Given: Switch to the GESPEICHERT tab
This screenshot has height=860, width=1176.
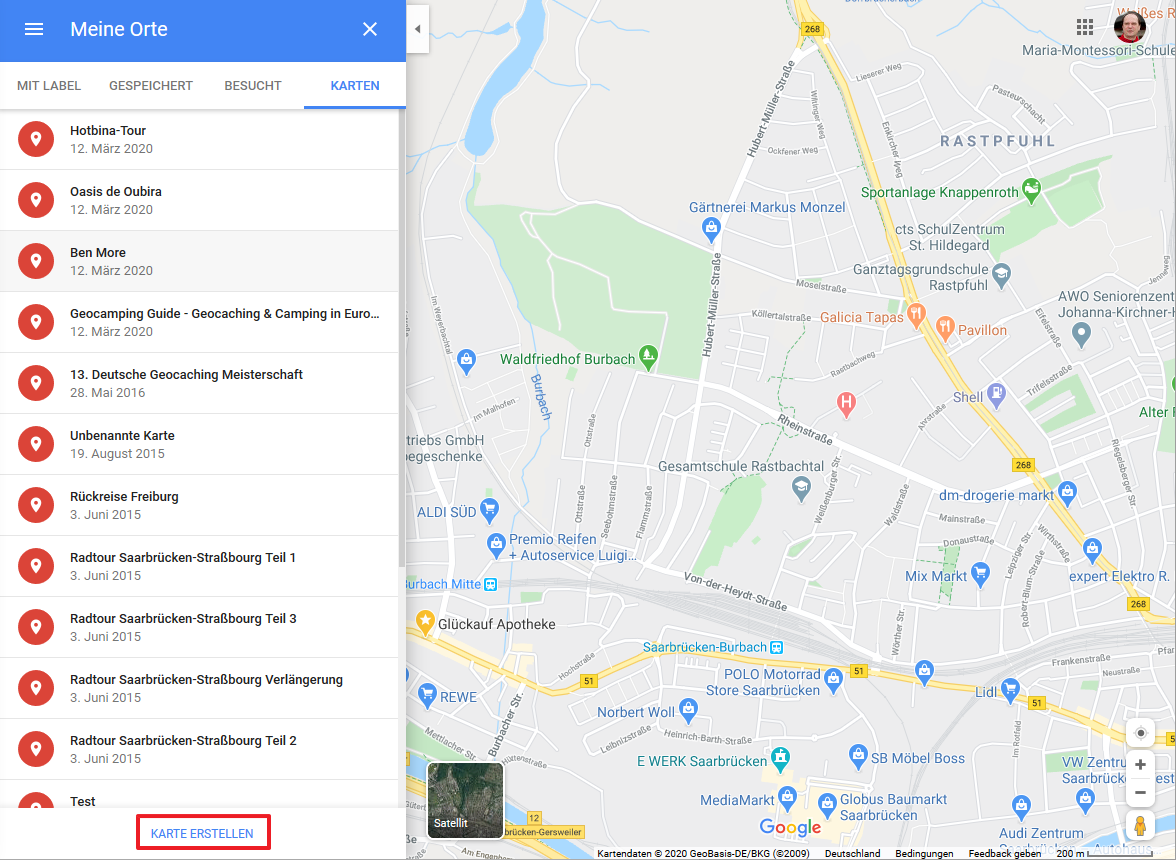Looking at the screenshot, I should click(151, 85).
